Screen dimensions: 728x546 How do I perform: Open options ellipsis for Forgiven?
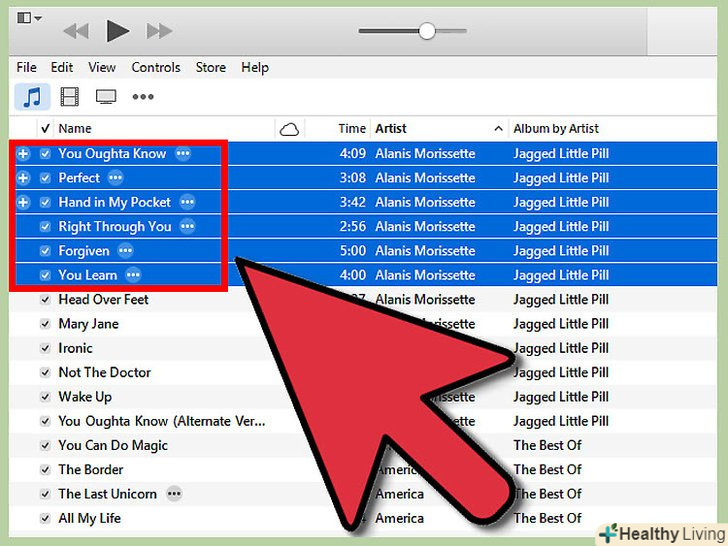pos(125,251)
